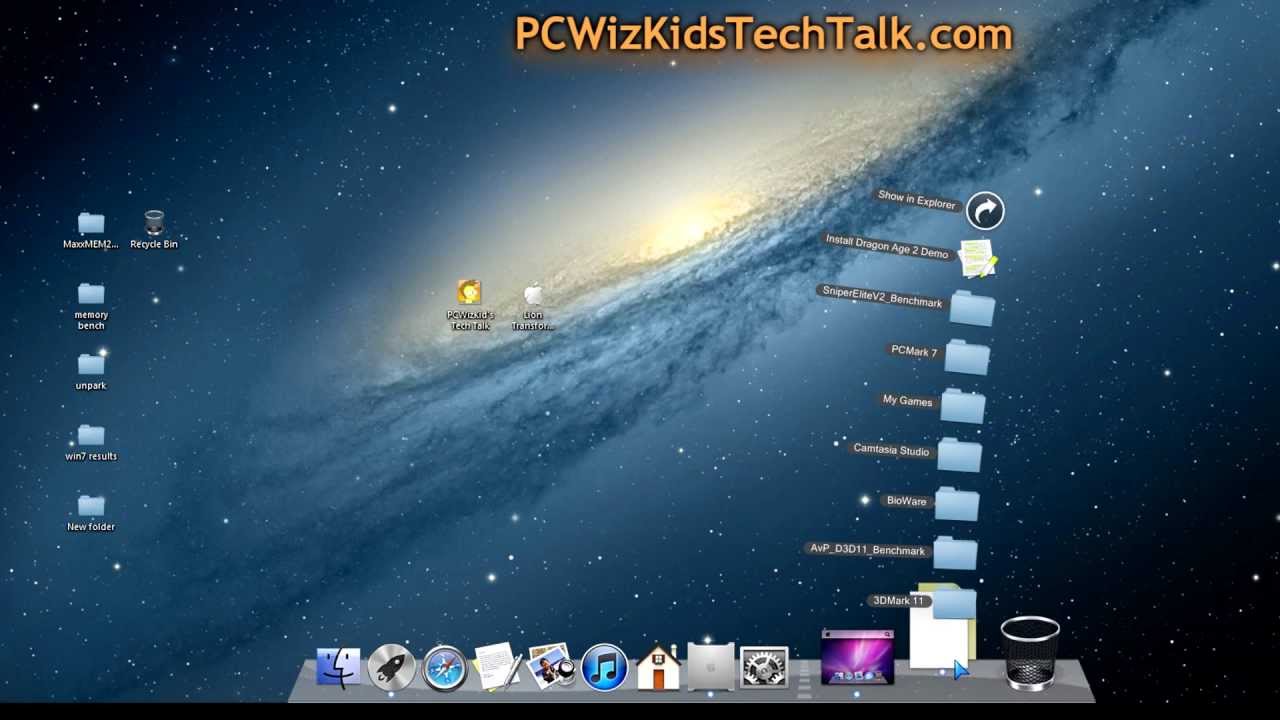Click the "Show in Explorer" label
The height and width of the screenshot is (720, 1280).
tap(916, 199)
